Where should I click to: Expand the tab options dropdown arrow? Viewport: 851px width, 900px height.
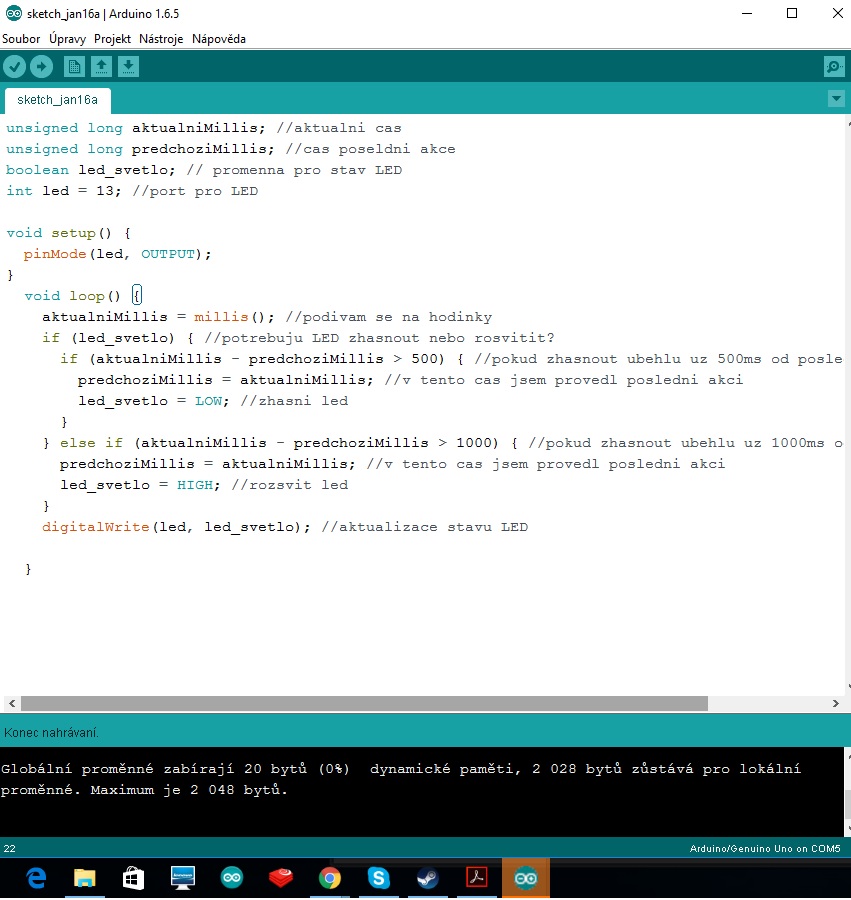pos(836,99)
